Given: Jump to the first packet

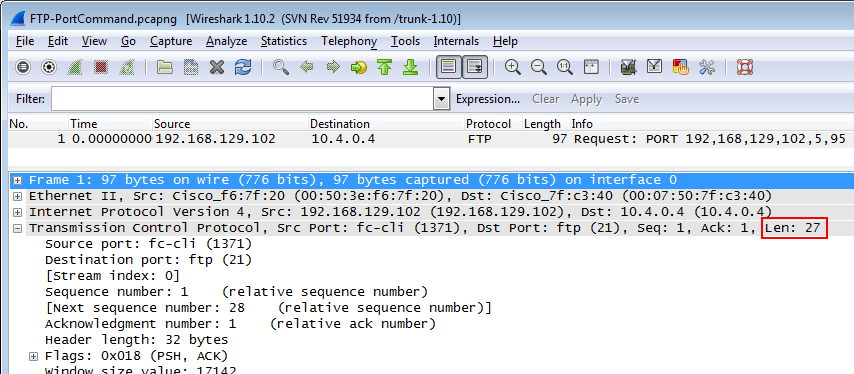Looking at the screenshot, I should pos(385,68).
